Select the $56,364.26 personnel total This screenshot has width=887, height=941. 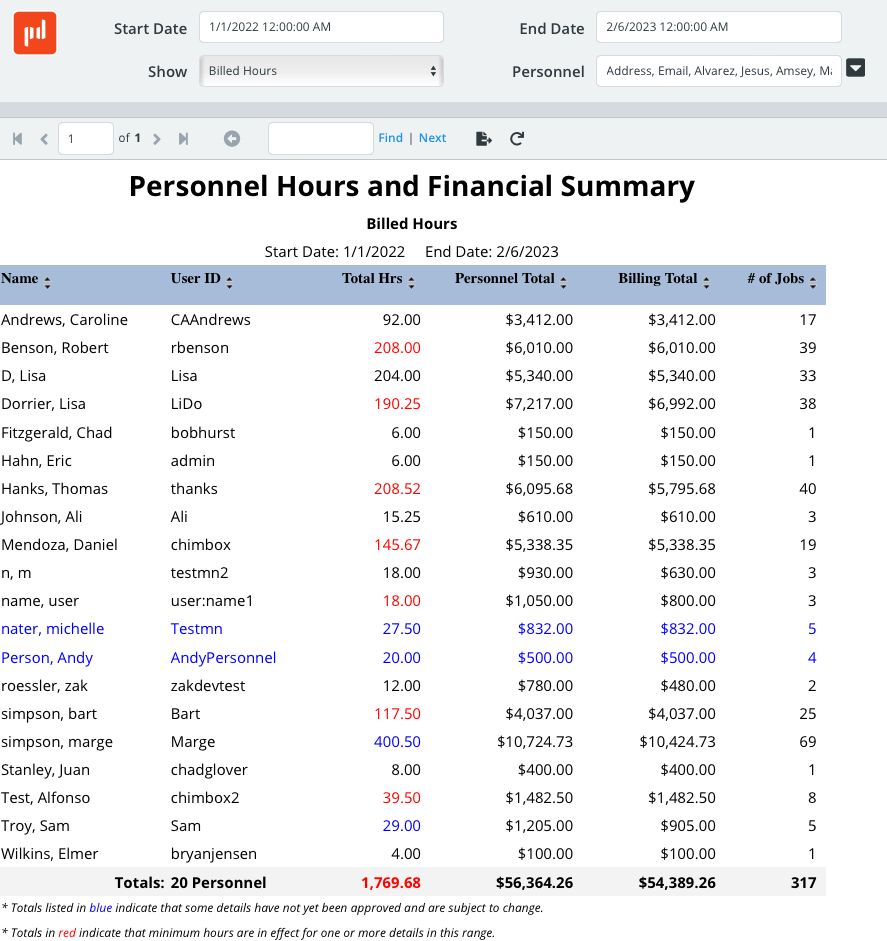[x=534, y=883]
